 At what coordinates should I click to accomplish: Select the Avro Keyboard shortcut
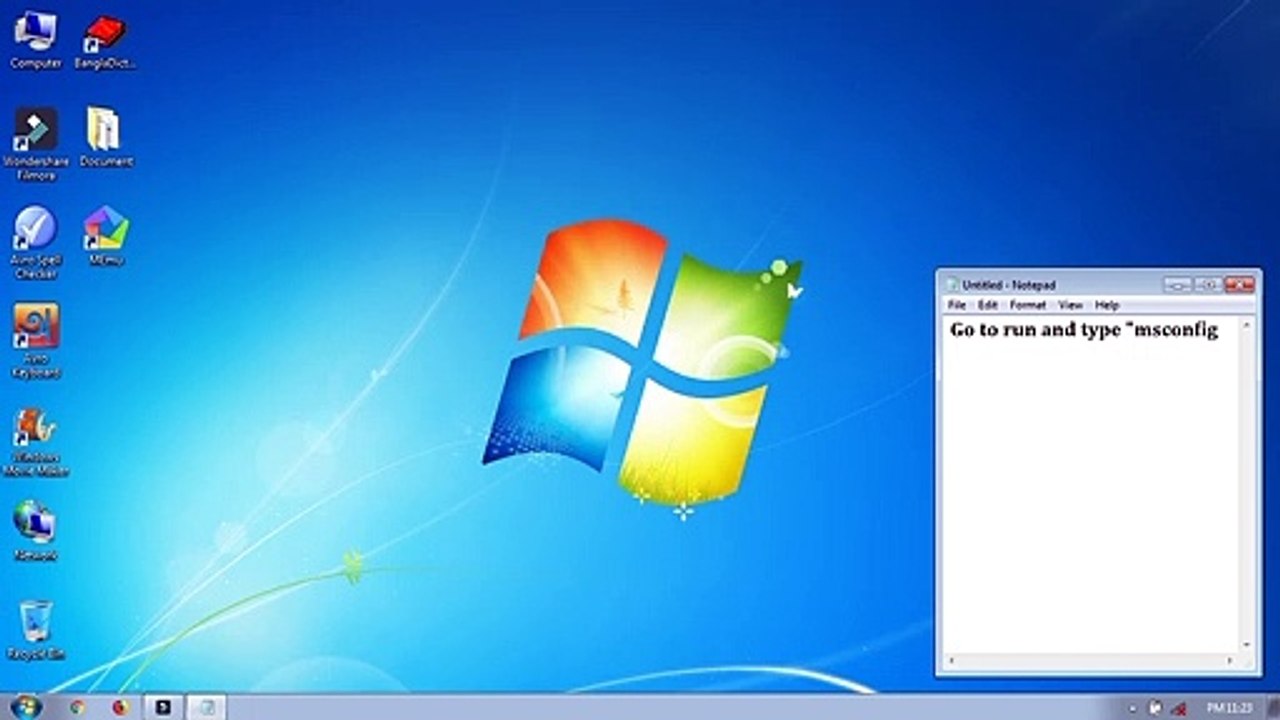coord(36,341)
